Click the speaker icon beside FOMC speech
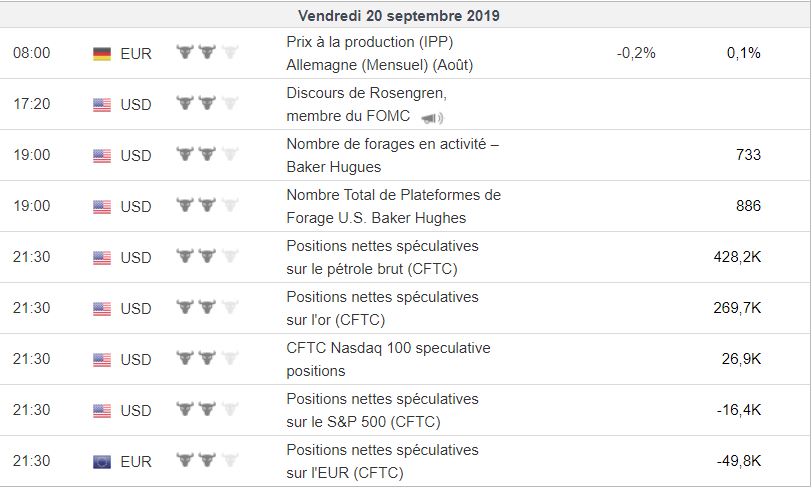The image size is (812, 491). click(x=431, y=118)
